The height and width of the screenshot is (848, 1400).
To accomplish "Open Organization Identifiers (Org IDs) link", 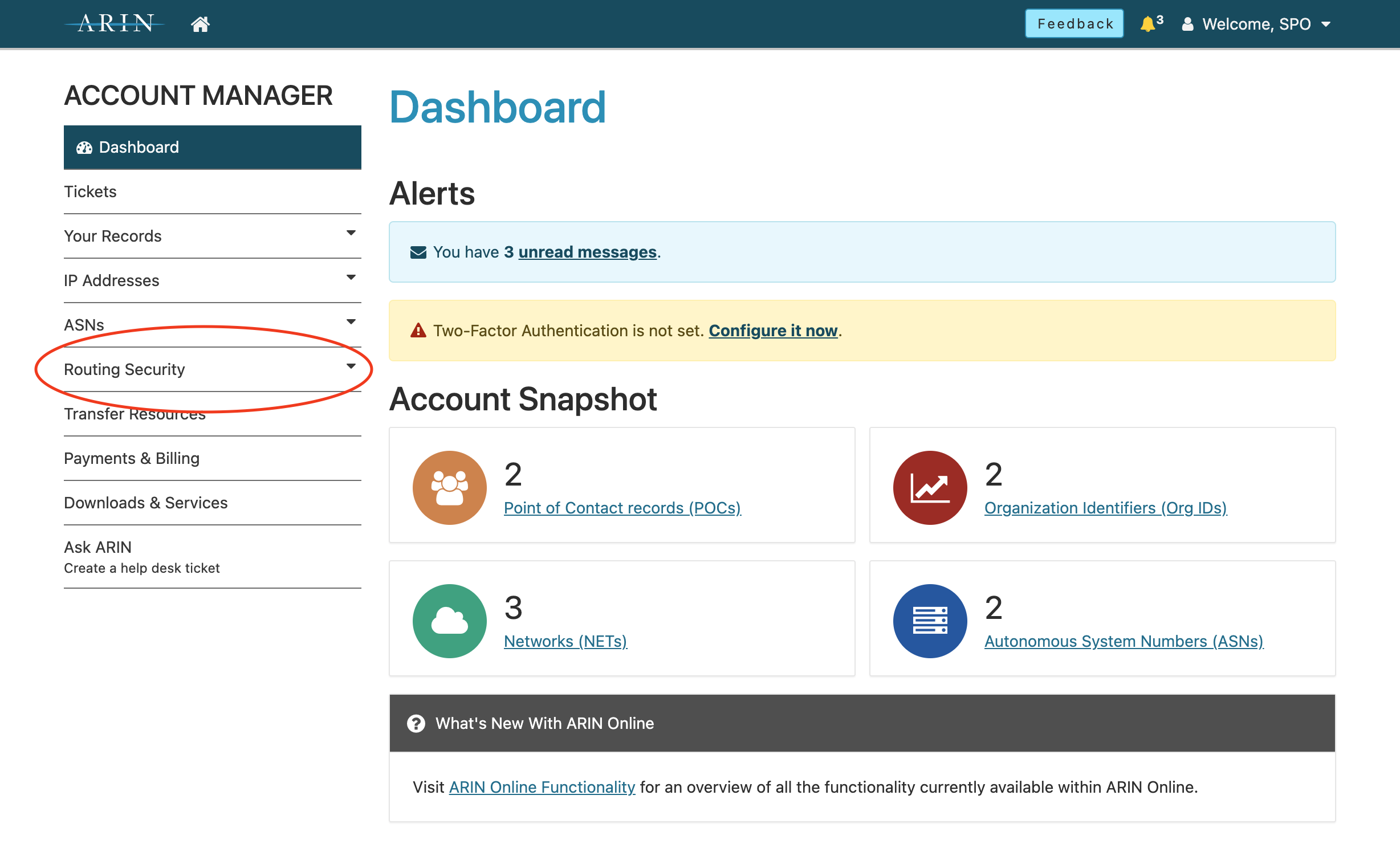I will click(x=1106, y=508).
